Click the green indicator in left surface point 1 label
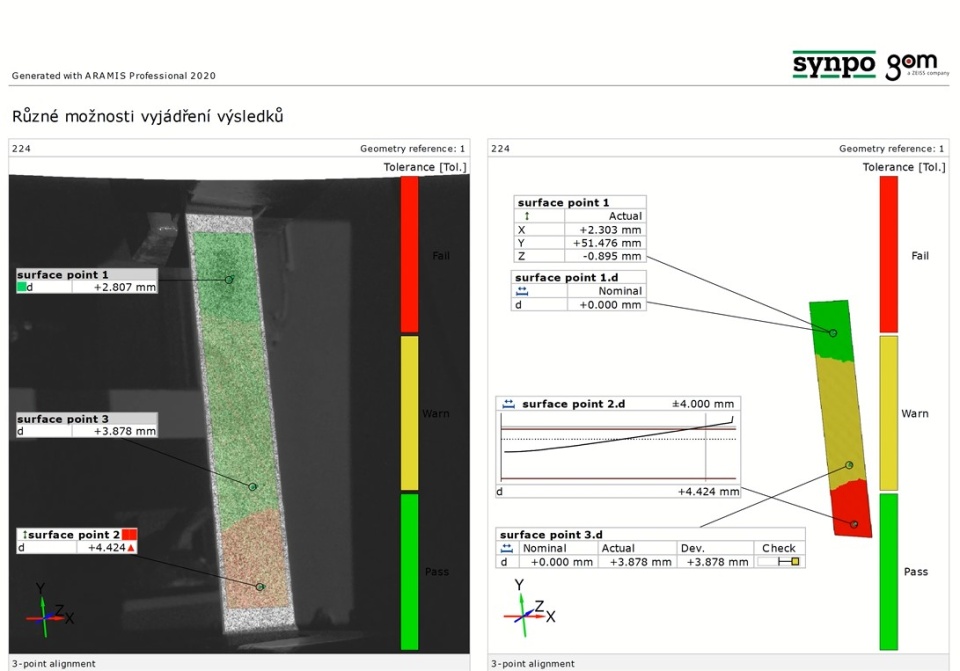The width and height of the screenshot is (960, 671). coord(22,288)
